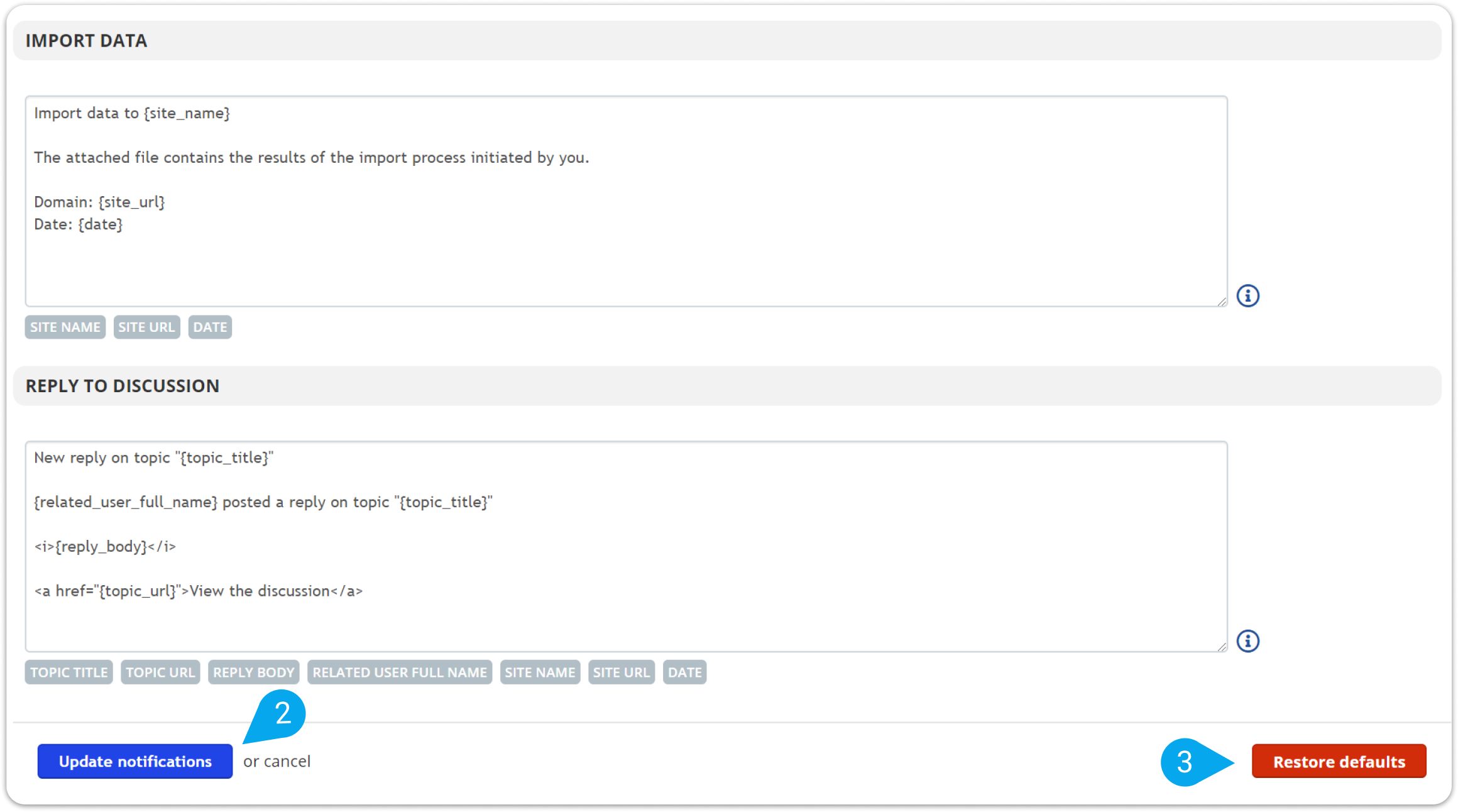Click the Update notifications button
The image size is (1458, 812).
(x=135, y=761)
